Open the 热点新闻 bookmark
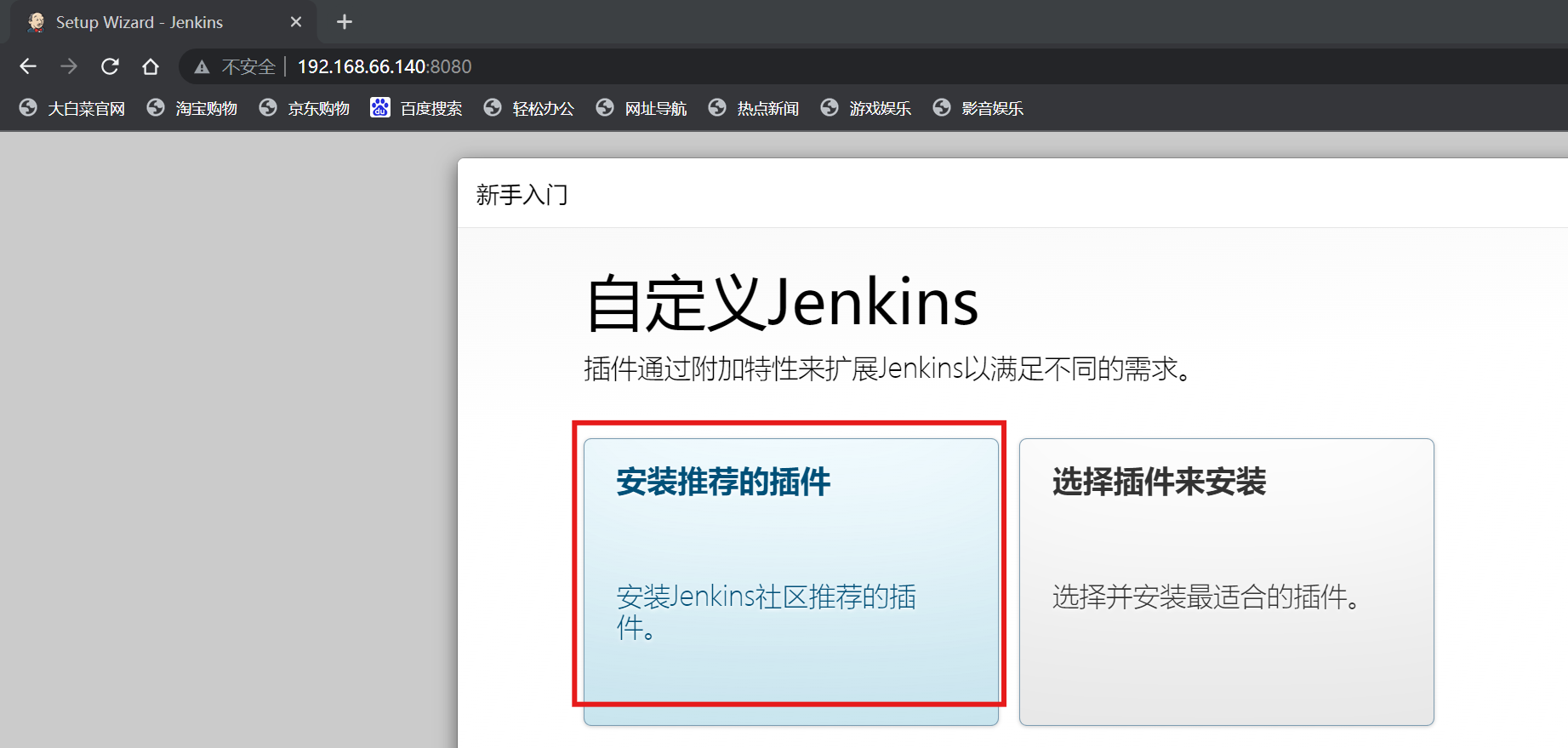 point(754,108)
